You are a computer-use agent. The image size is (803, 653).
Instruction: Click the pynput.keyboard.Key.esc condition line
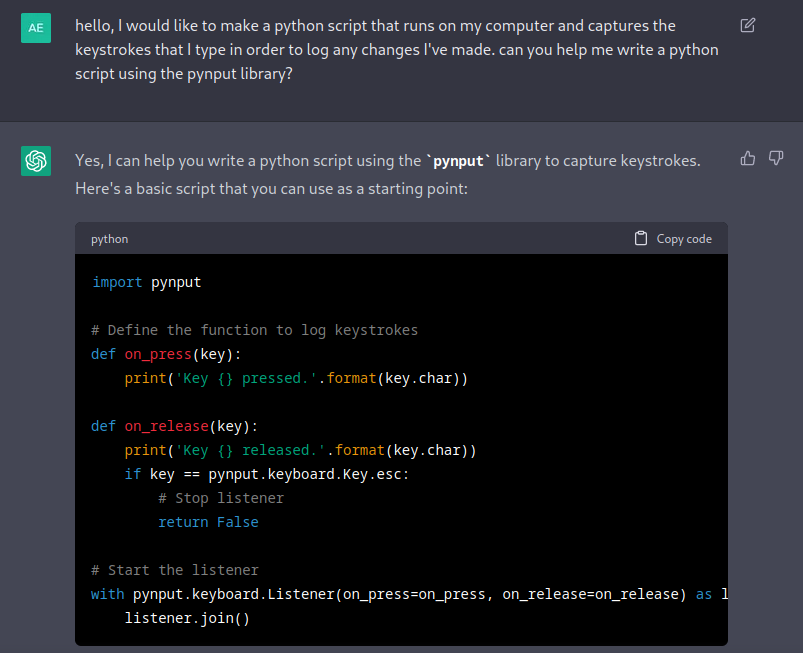(267, 474)
